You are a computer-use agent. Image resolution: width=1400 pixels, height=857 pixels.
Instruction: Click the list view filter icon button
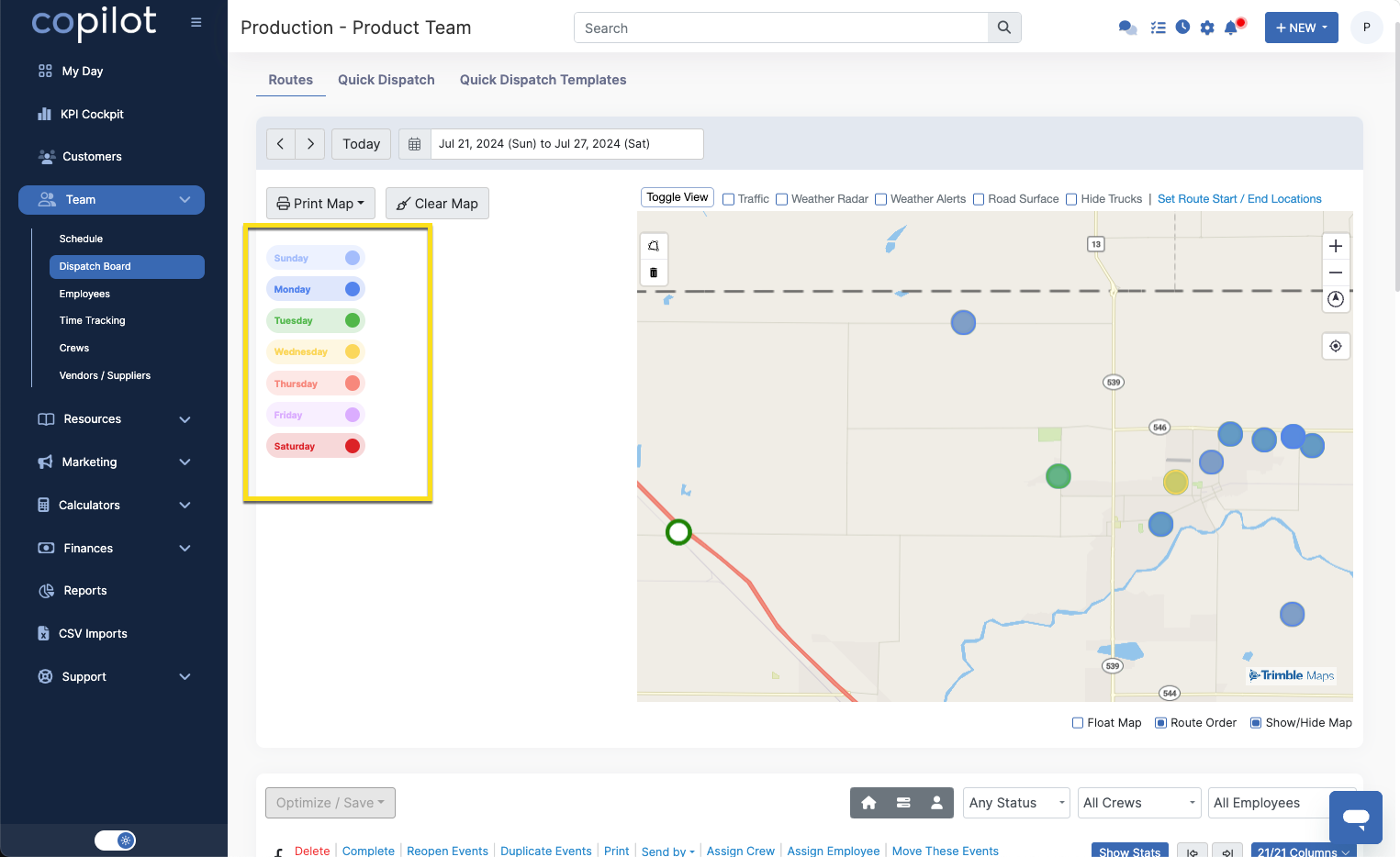(x=903, y=803)
